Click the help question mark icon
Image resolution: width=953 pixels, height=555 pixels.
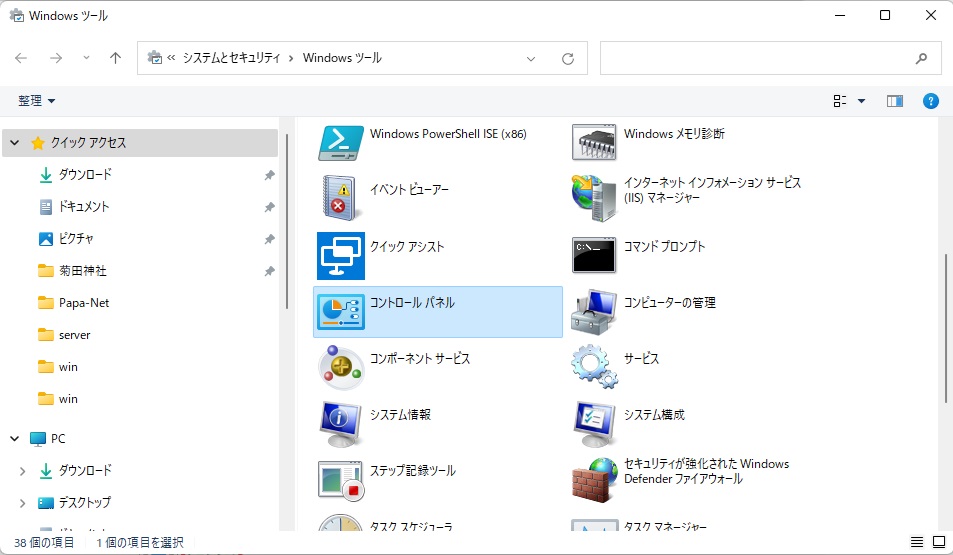click(931, 101)
